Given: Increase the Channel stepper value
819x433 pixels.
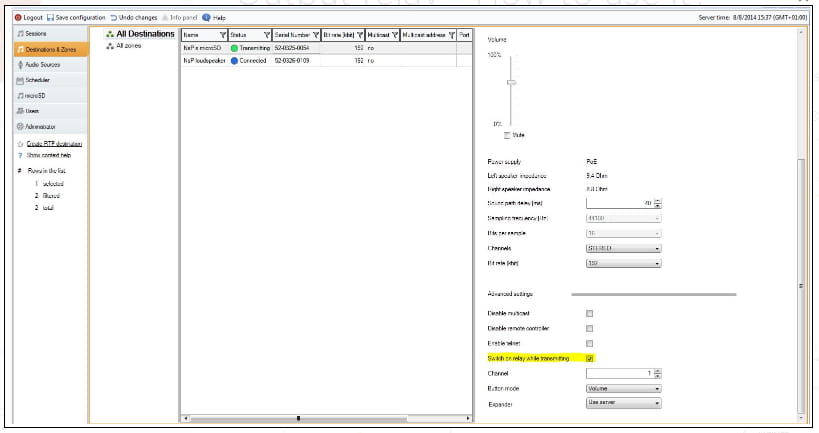Looking at the screenshot, I should click(x=658, y=371).
